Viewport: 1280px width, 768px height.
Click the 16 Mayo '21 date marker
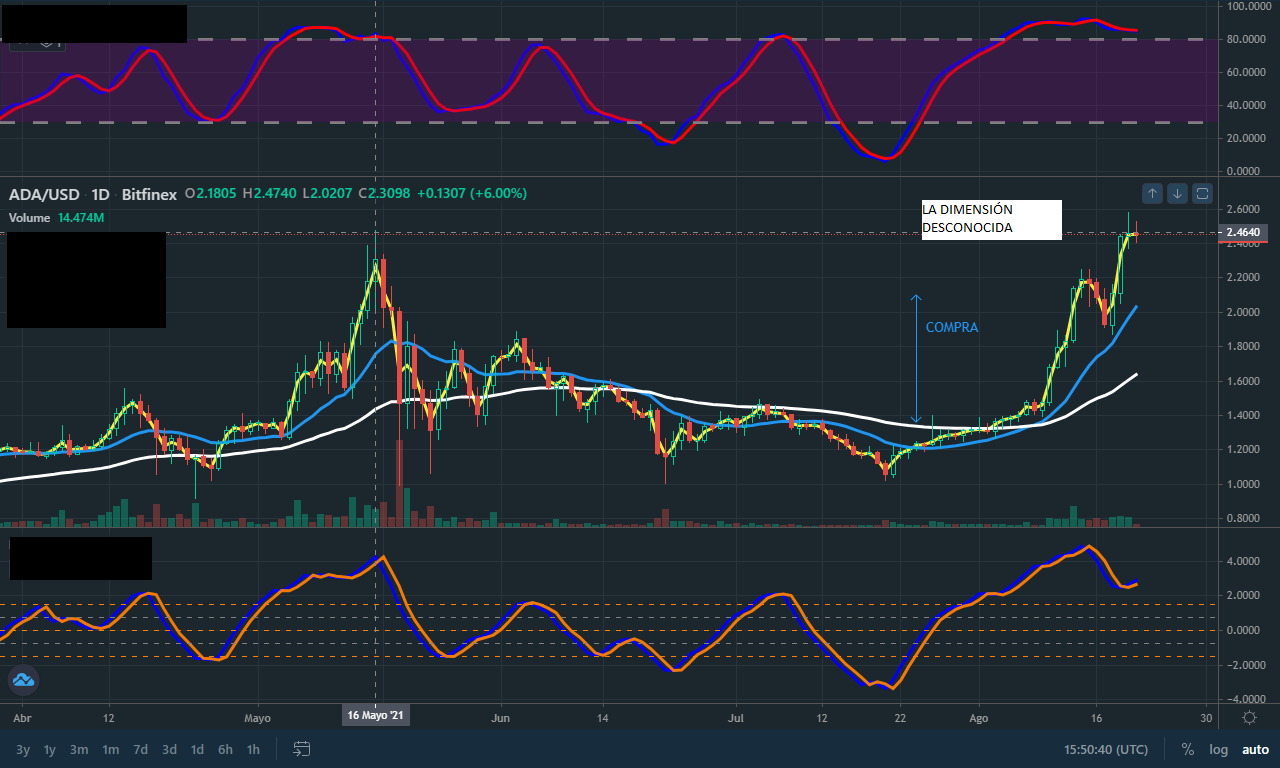pyautogui.click(x=376, y=716)
